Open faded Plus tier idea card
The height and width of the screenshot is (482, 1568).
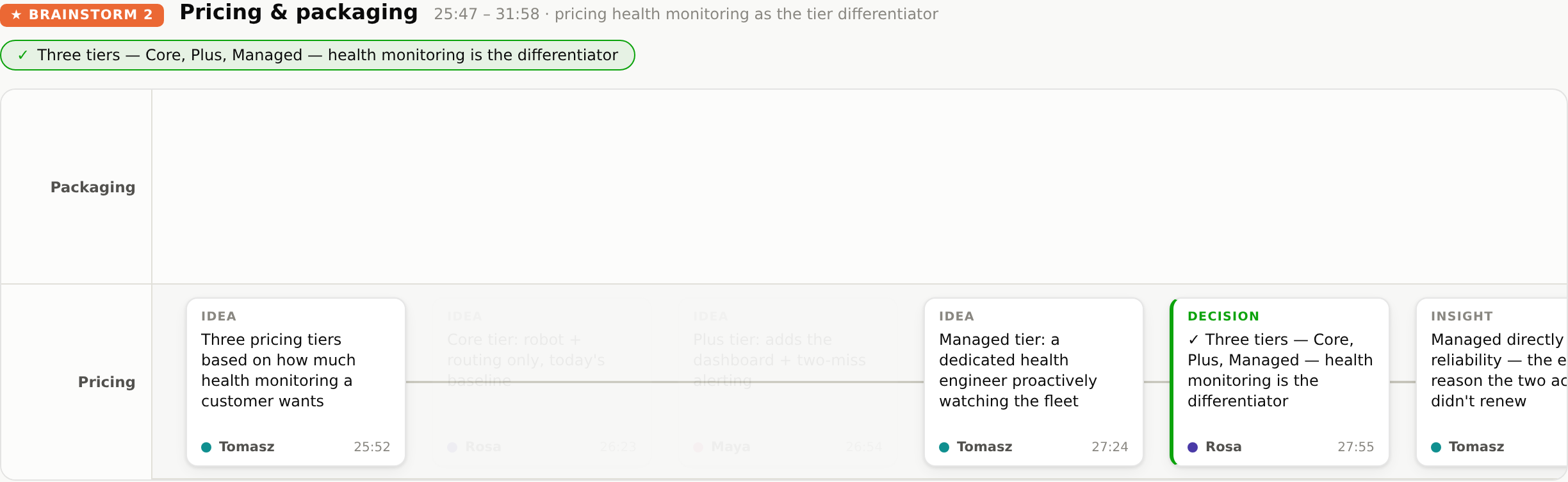coord(788,382)
